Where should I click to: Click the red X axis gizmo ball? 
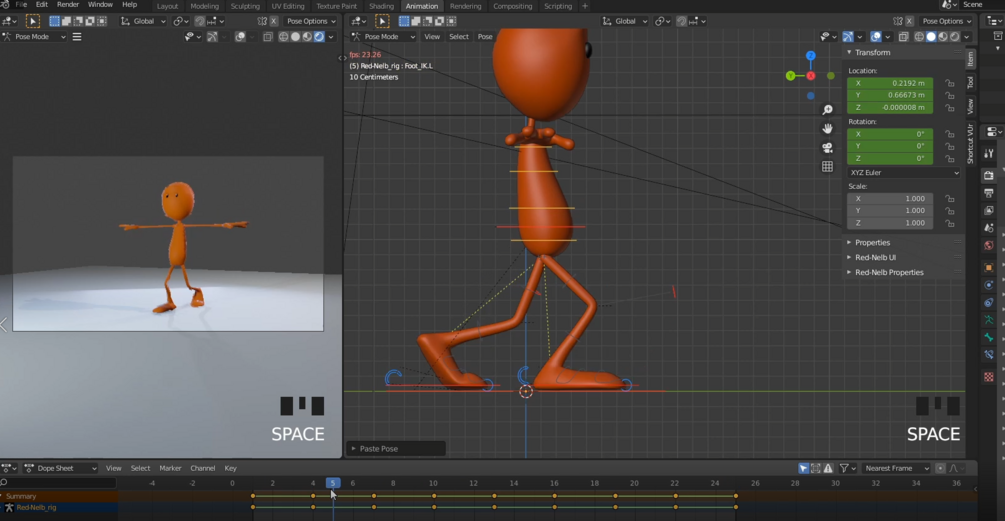click(x=811, y=76)
